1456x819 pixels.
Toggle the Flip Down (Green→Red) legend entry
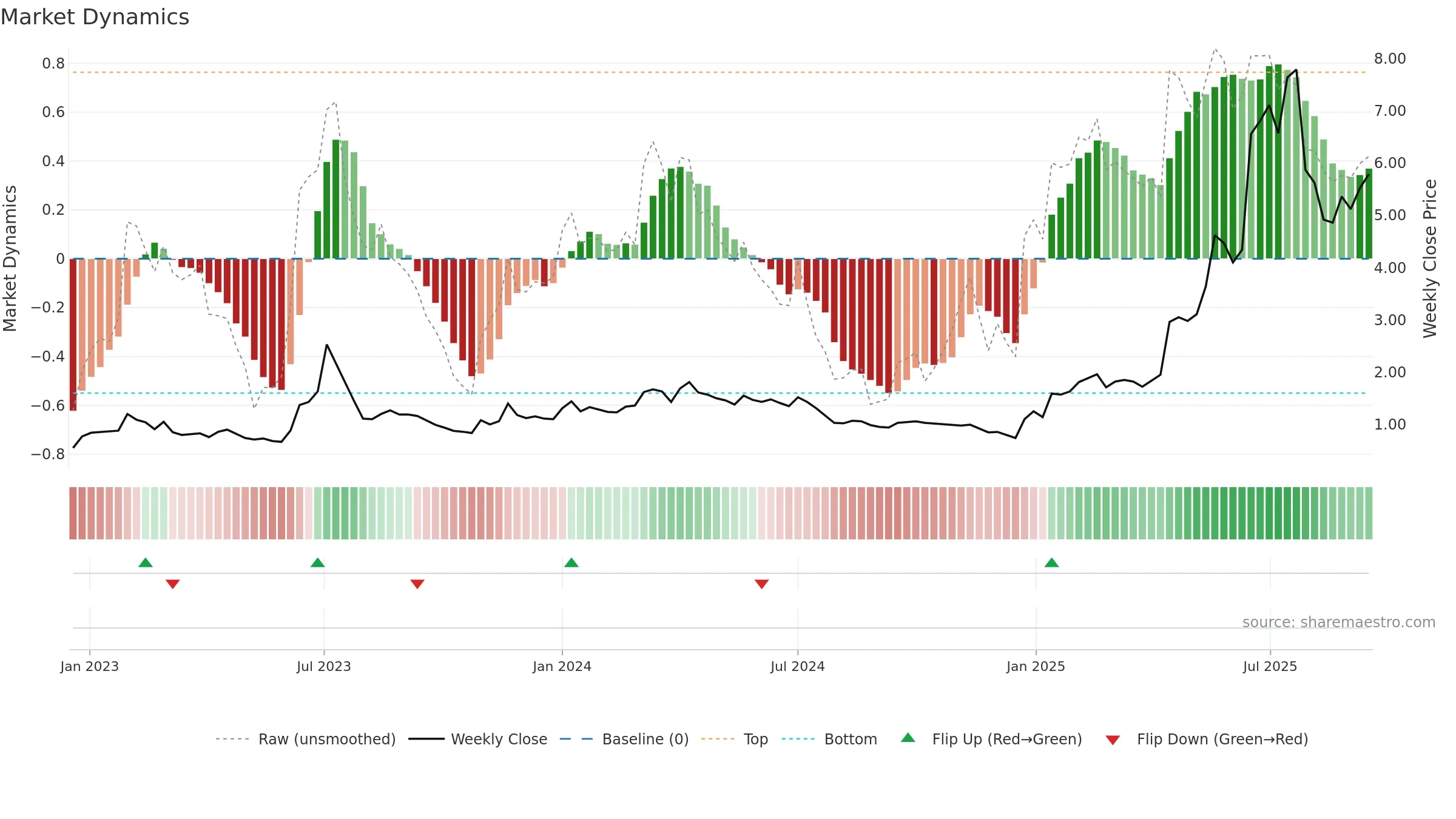coord(1206,739)
